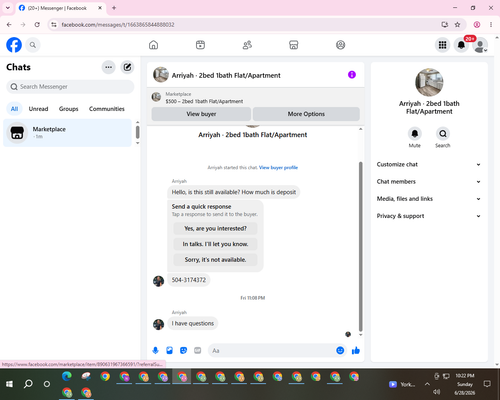
Task: Click the browser address bar URL
Action: 118,25
